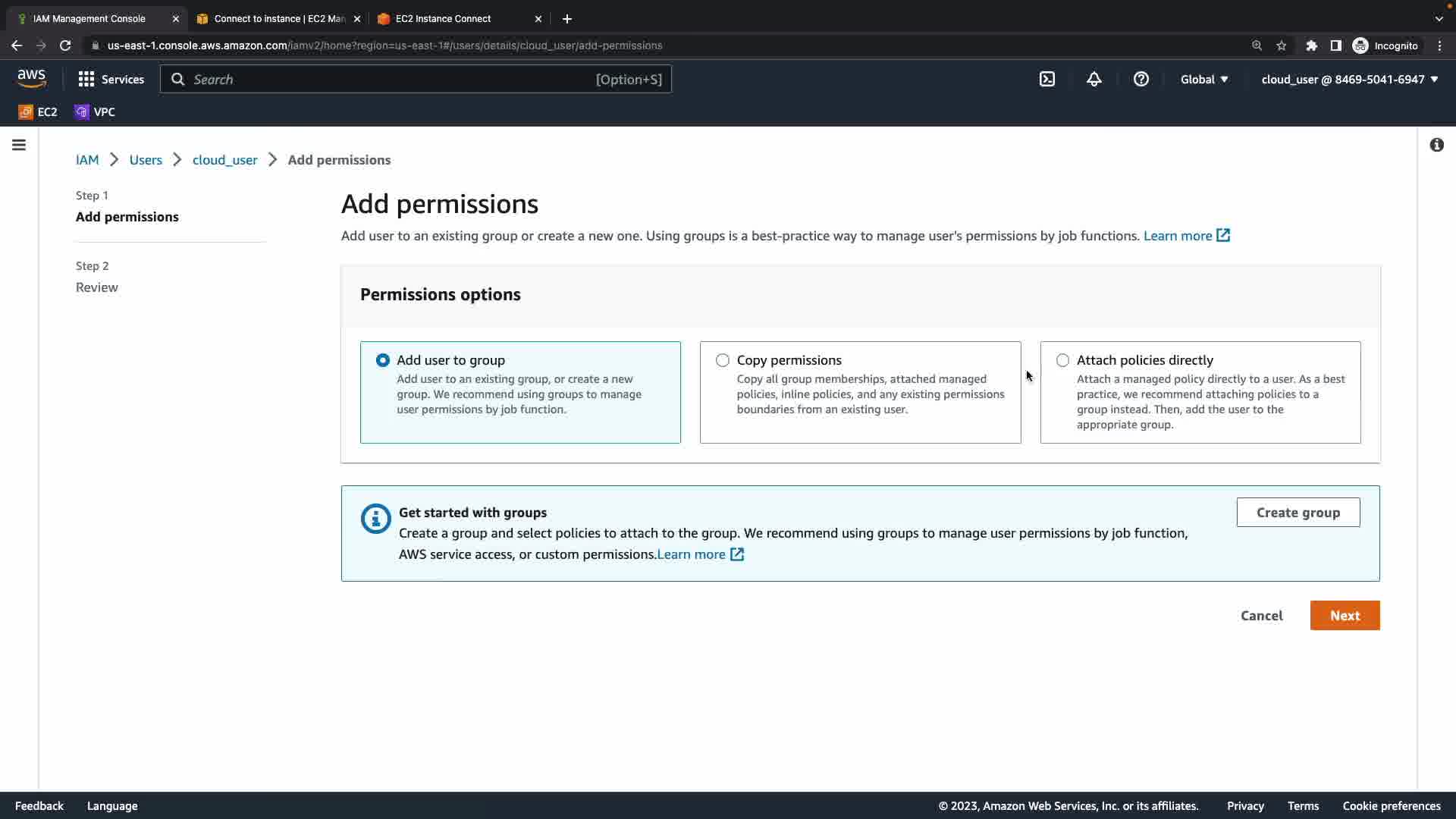The height and width of the screenshot is (819, 1456).
Task: Click the orange Next button
Action: (1345, 616)
